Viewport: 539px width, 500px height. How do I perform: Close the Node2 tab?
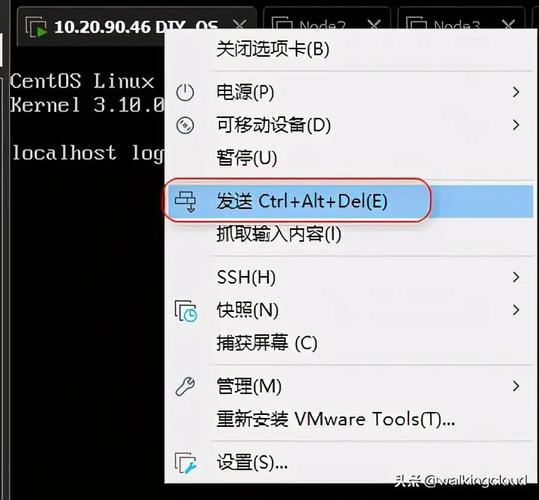coord(374,24)
